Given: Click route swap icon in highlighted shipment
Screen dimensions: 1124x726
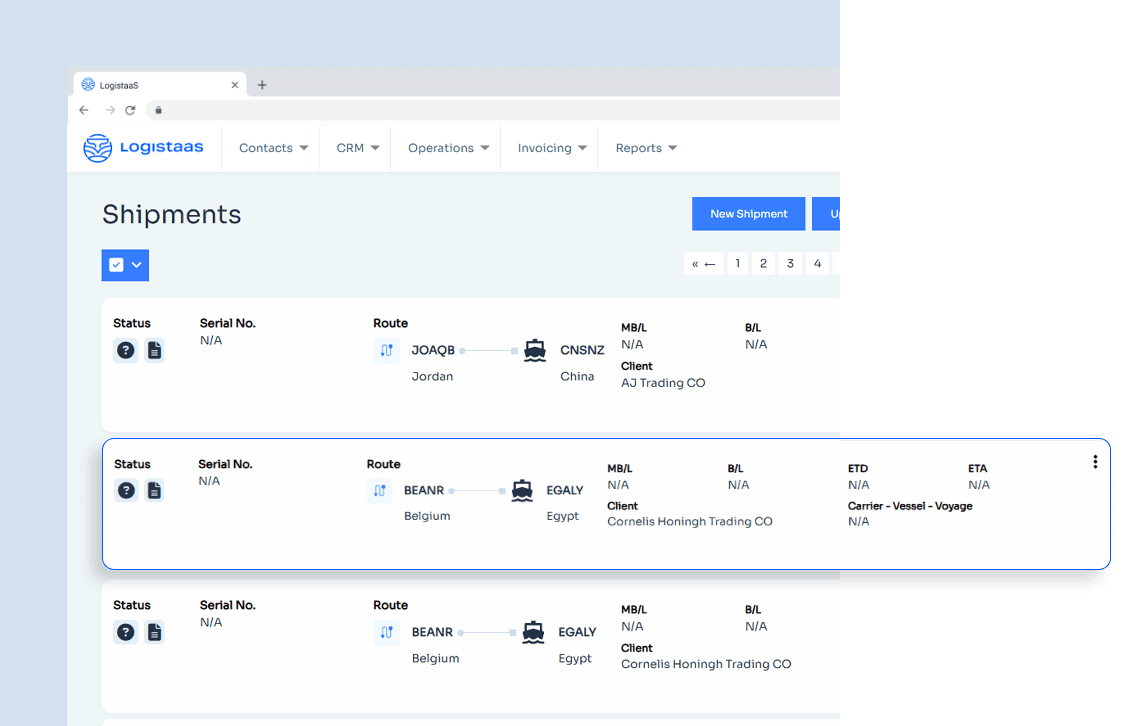Looking at the screenshot, I should [379, 491].
